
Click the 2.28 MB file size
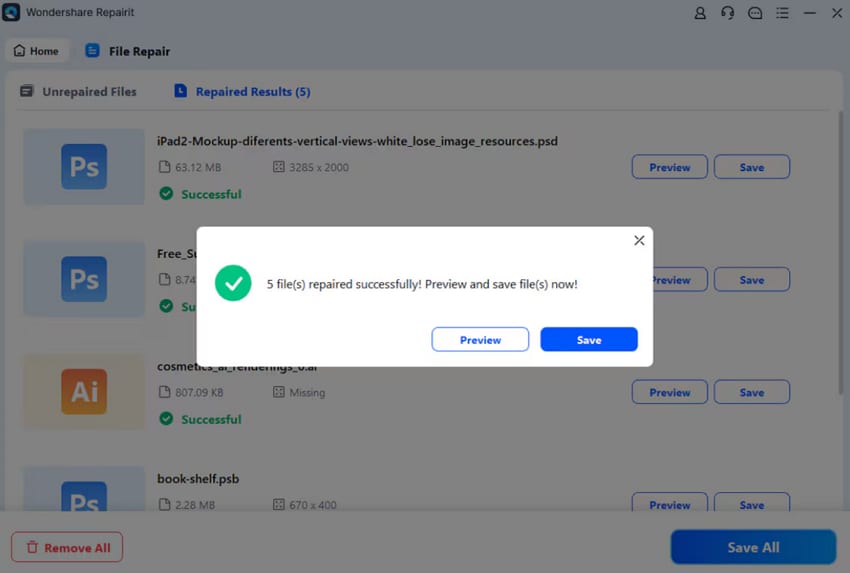coord(195,505)
